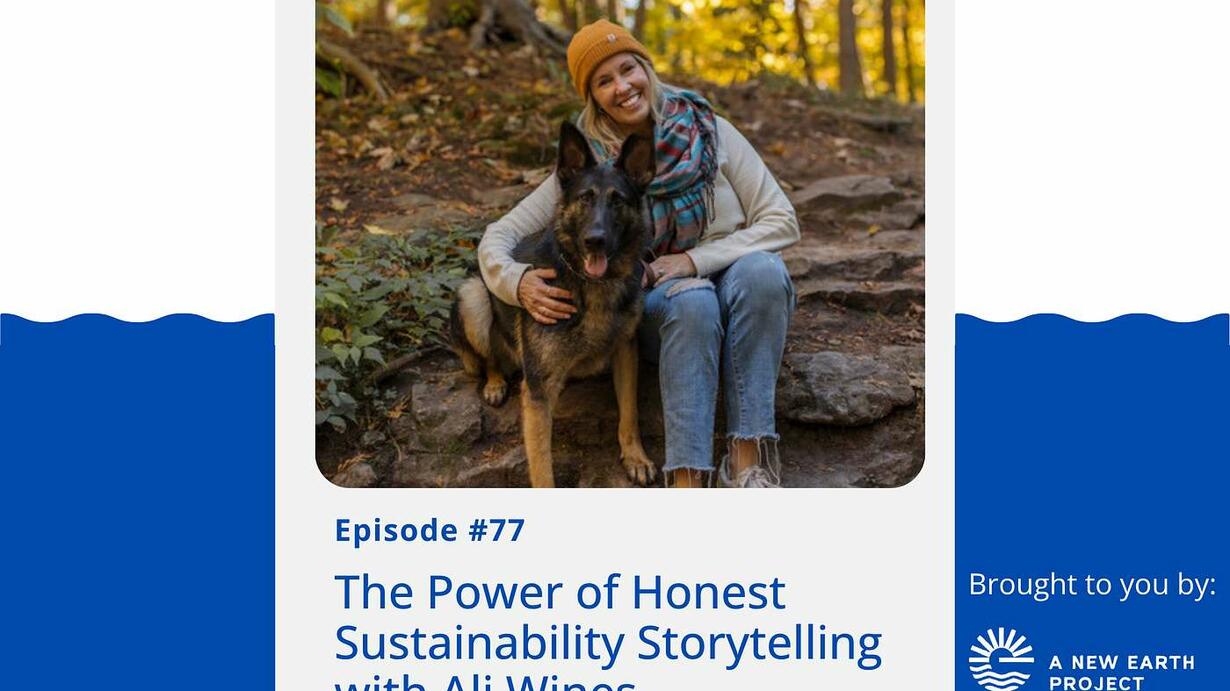
Task: Click the left blue wave panel
Action: (137, 500)
